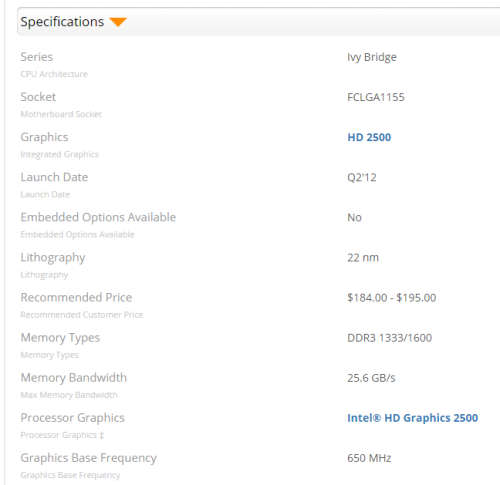This screenshot has width=500, height=485.
Task: Select the $184.00 - $195.00 price value
Action: [392, 298]
